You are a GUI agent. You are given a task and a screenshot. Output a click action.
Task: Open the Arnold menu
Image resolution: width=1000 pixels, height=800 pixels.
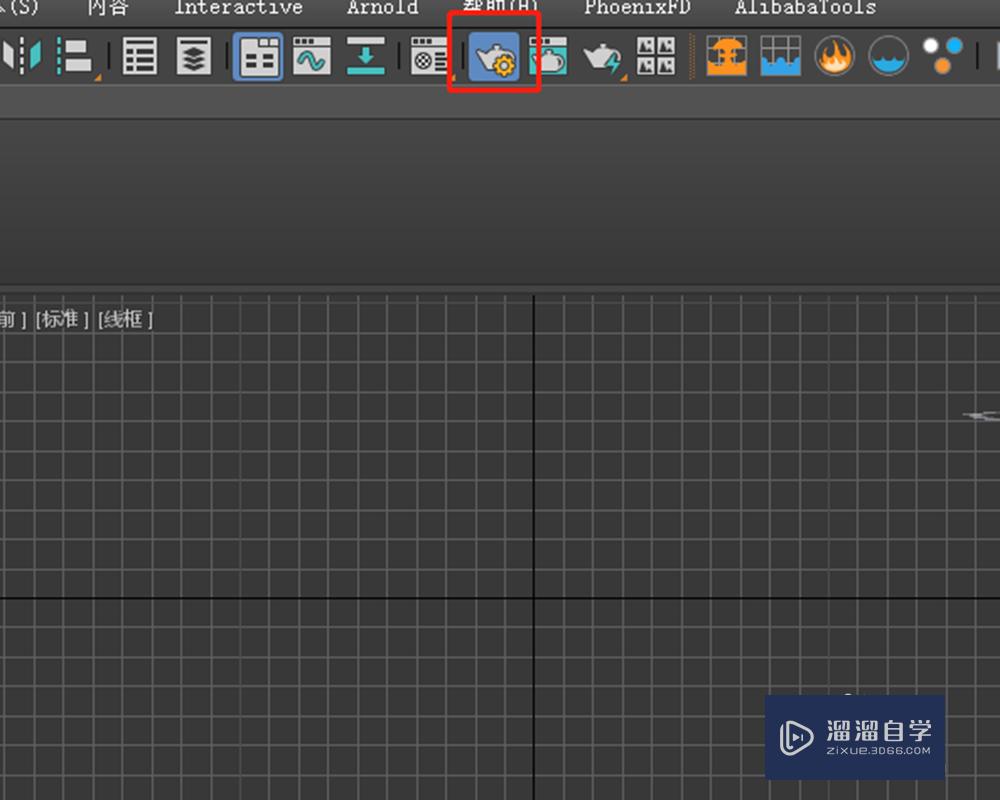point(382,8)
